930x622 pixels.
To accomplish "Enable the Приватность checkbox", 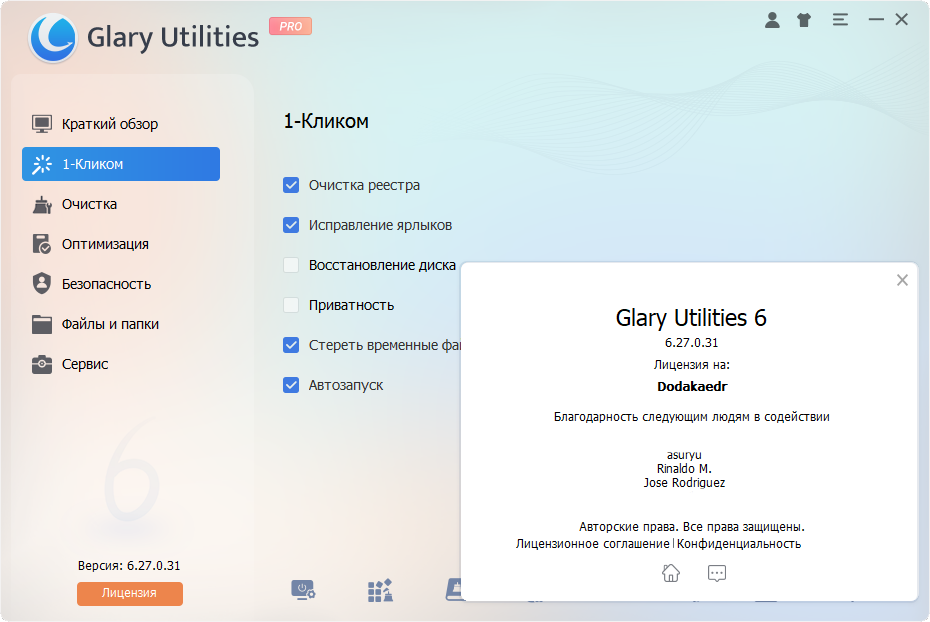I will pyautogui.click(x=291, y=305).
